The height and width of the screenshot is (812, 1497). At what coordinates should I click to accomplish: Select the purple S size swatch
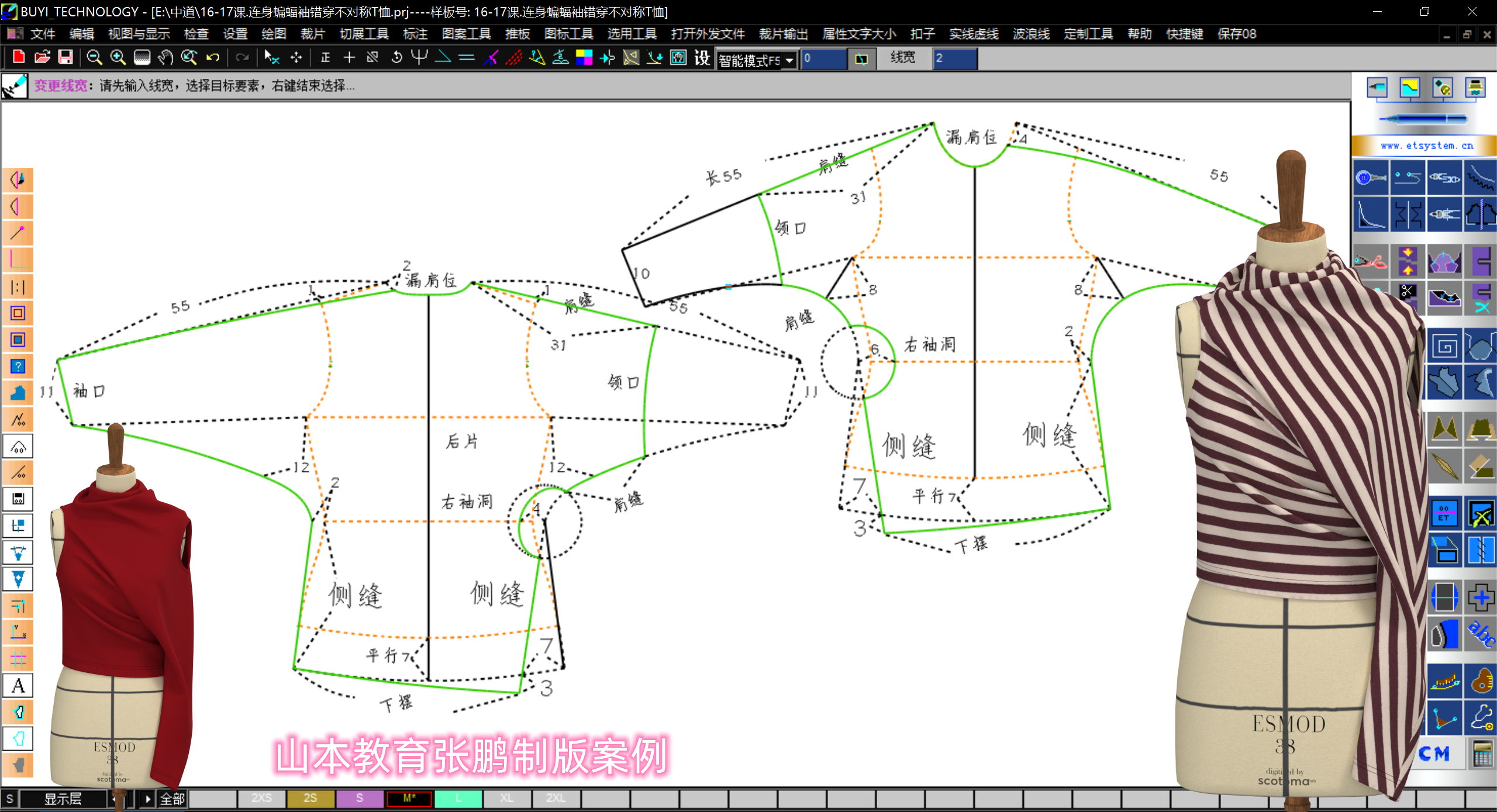360,799
